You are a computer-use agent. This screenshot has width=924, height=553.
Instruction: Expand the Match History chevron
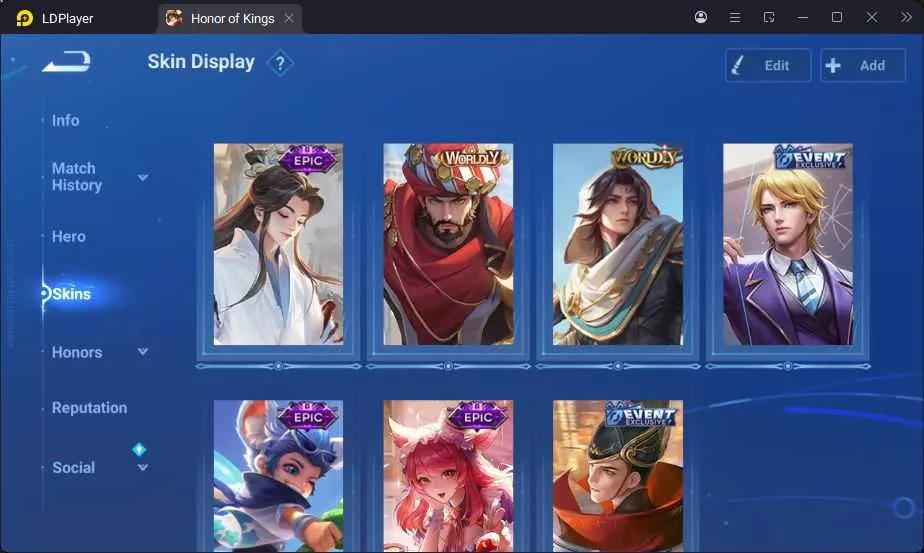pyautogui.click(x=143, y=177)
